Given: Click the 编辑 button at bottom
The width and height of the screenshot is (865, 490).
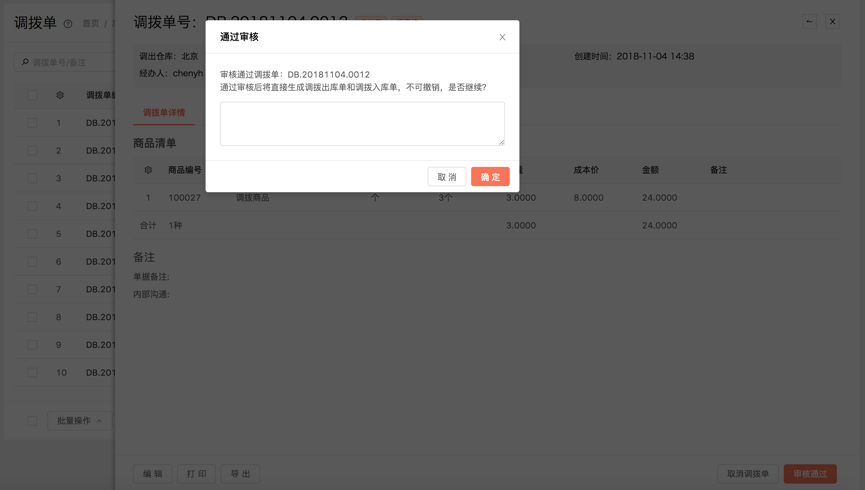Looking at the screenshot, I should click(153, 474).
